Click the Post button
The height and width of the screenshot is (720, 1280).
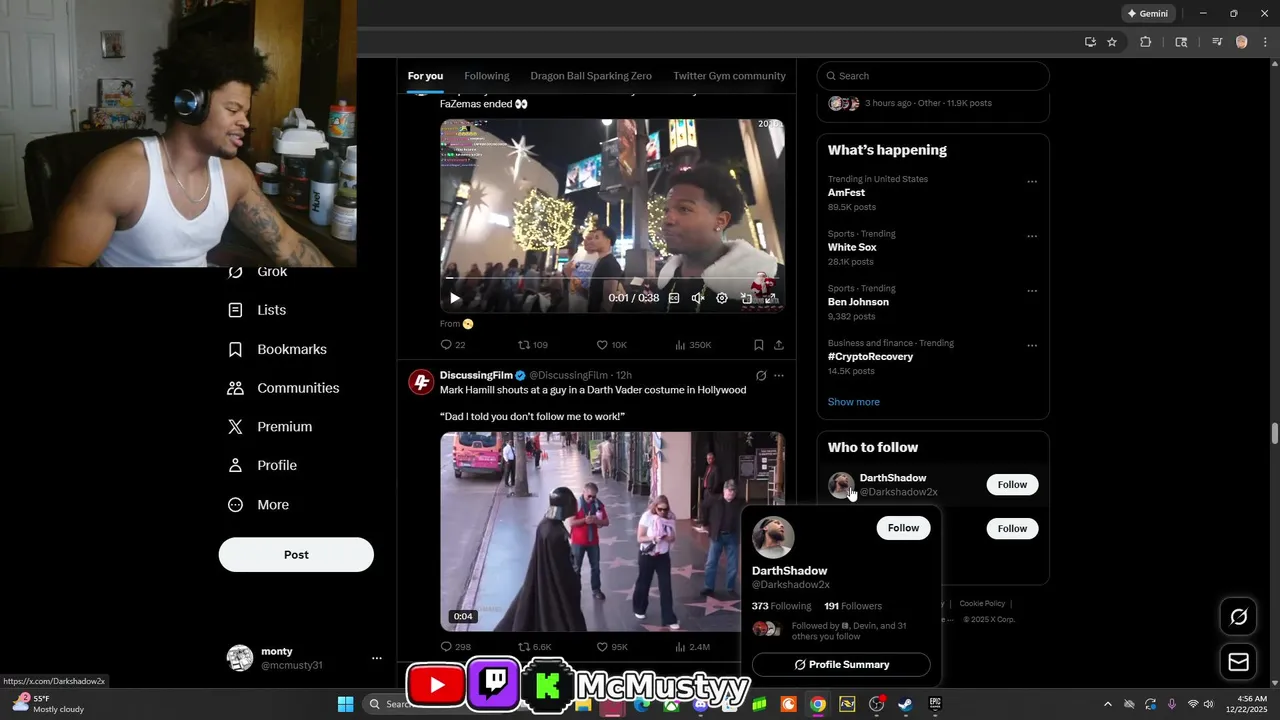[296, 555]
